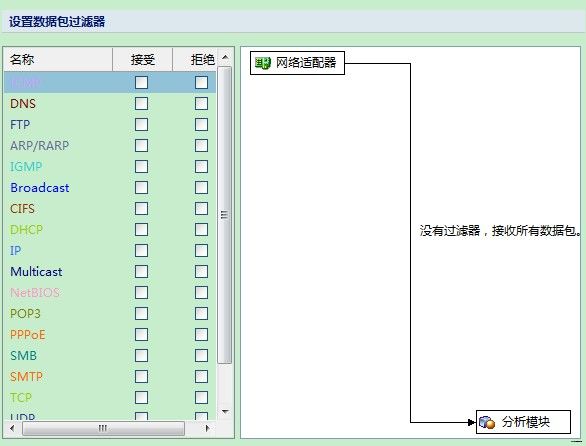This screenshot has height=446, width=586.
Task: Select the Broadcast filter row
Action: coord(110,187)
